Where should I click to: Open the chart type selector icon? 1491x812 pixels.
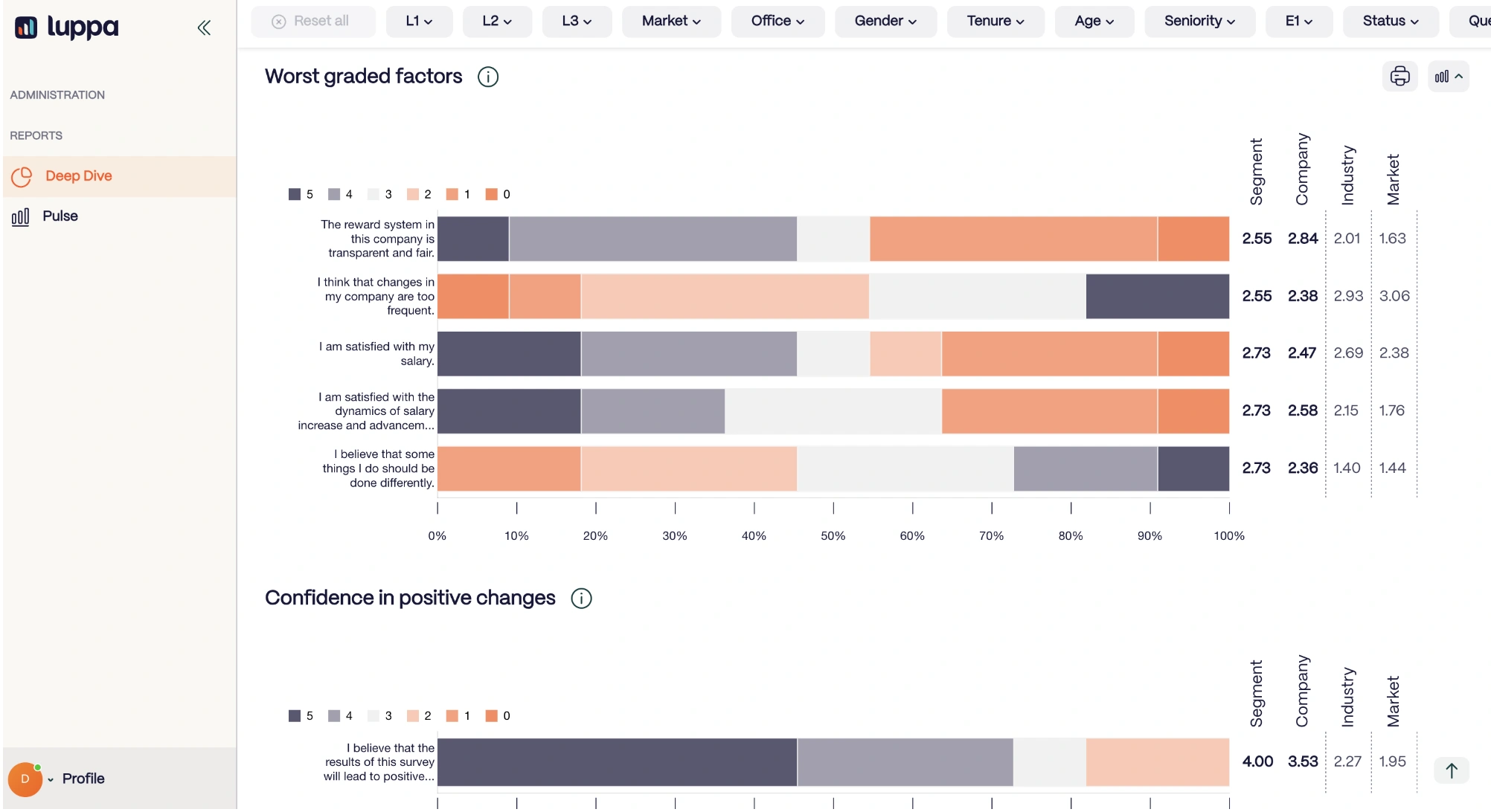[x=1448, y=77]
